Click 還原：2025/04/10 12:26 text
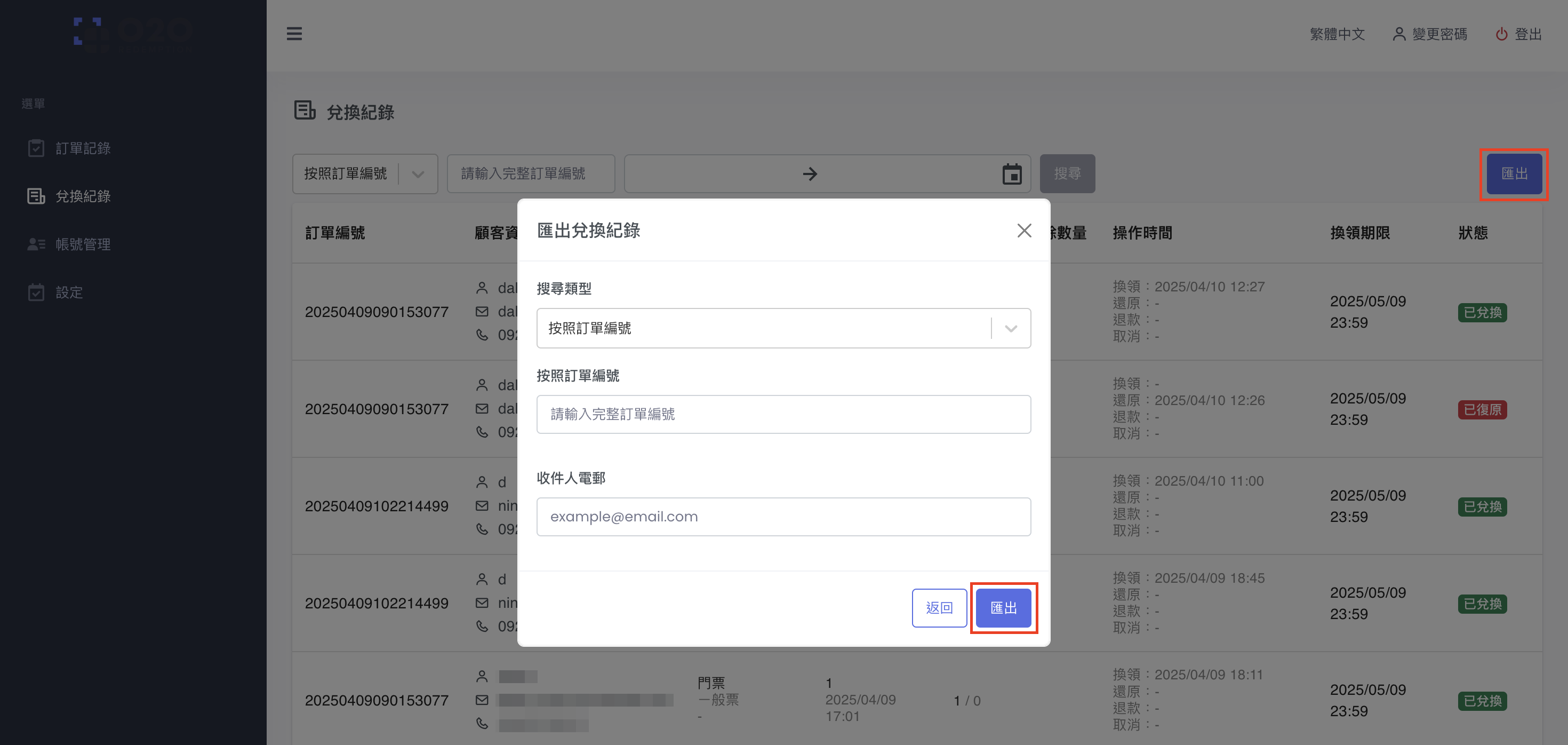This screenshot has width=1568, height=745. (1188, 400)
